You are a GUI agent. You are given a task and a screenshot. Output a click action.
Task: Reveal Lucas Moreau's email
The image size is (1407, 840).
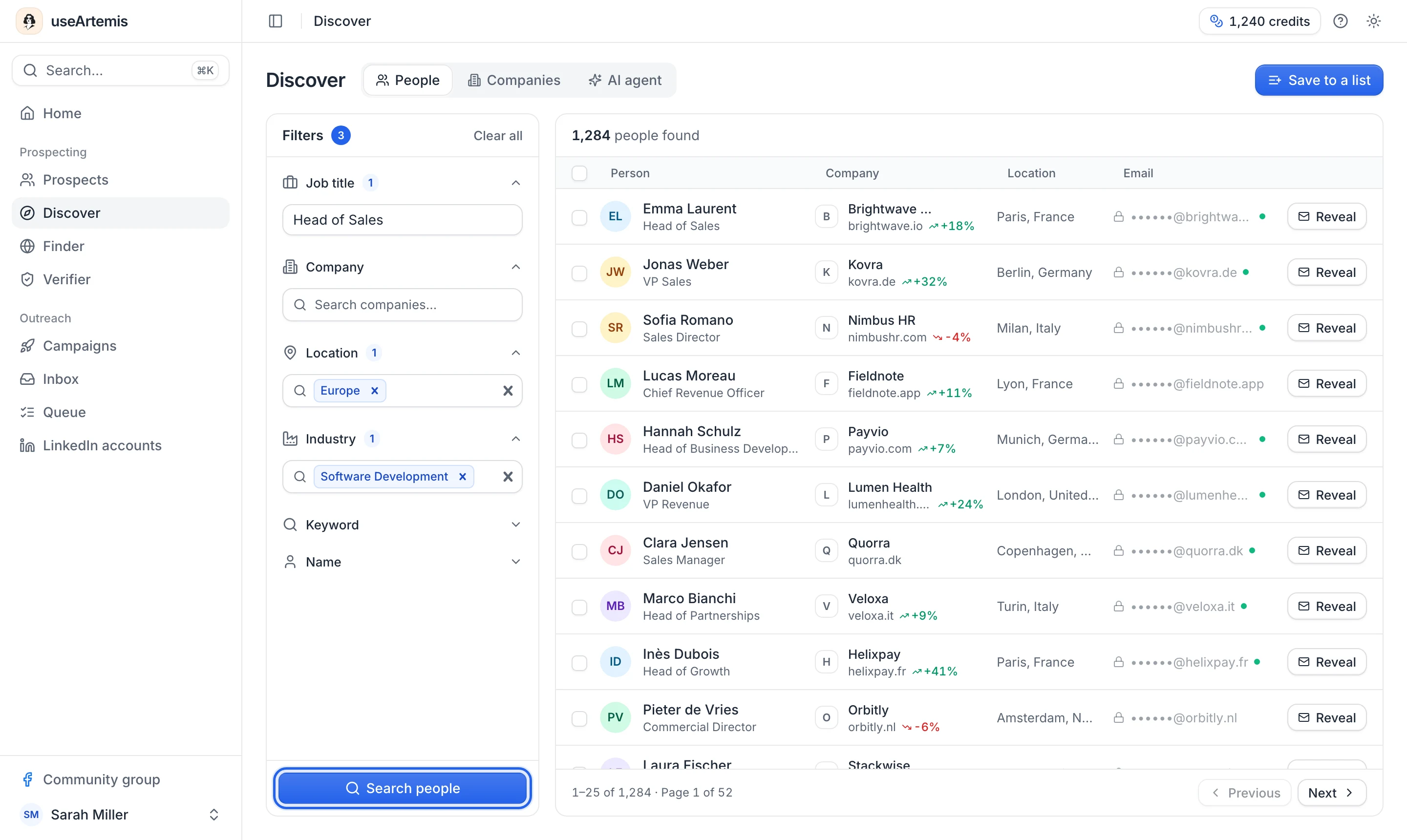pyautogui.click(x=1326, y=384)
